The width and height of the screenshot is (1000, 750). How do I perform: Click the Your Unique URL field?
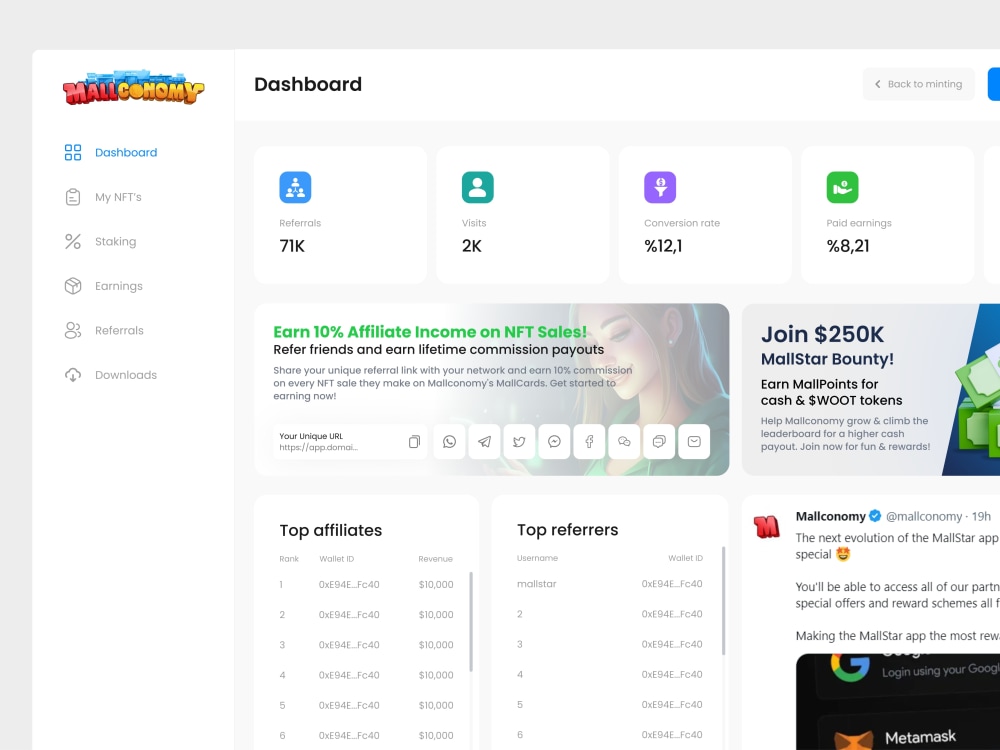tap(350, 441)
